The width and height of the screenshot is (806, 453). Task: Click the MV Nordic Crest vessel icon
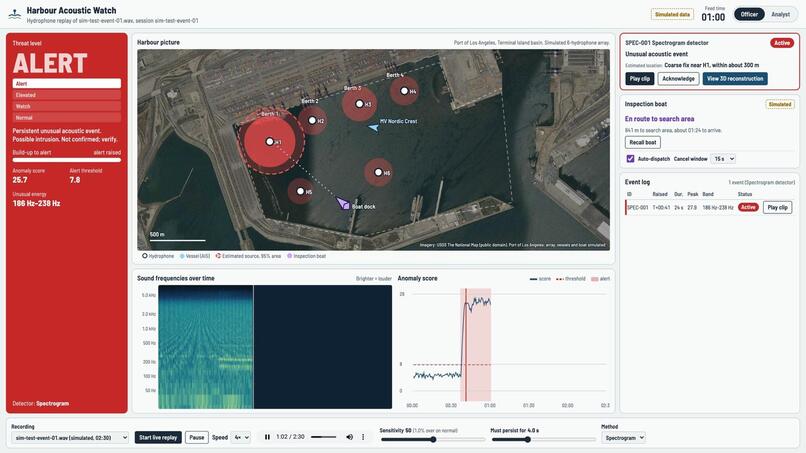click(x=374, y=126)
